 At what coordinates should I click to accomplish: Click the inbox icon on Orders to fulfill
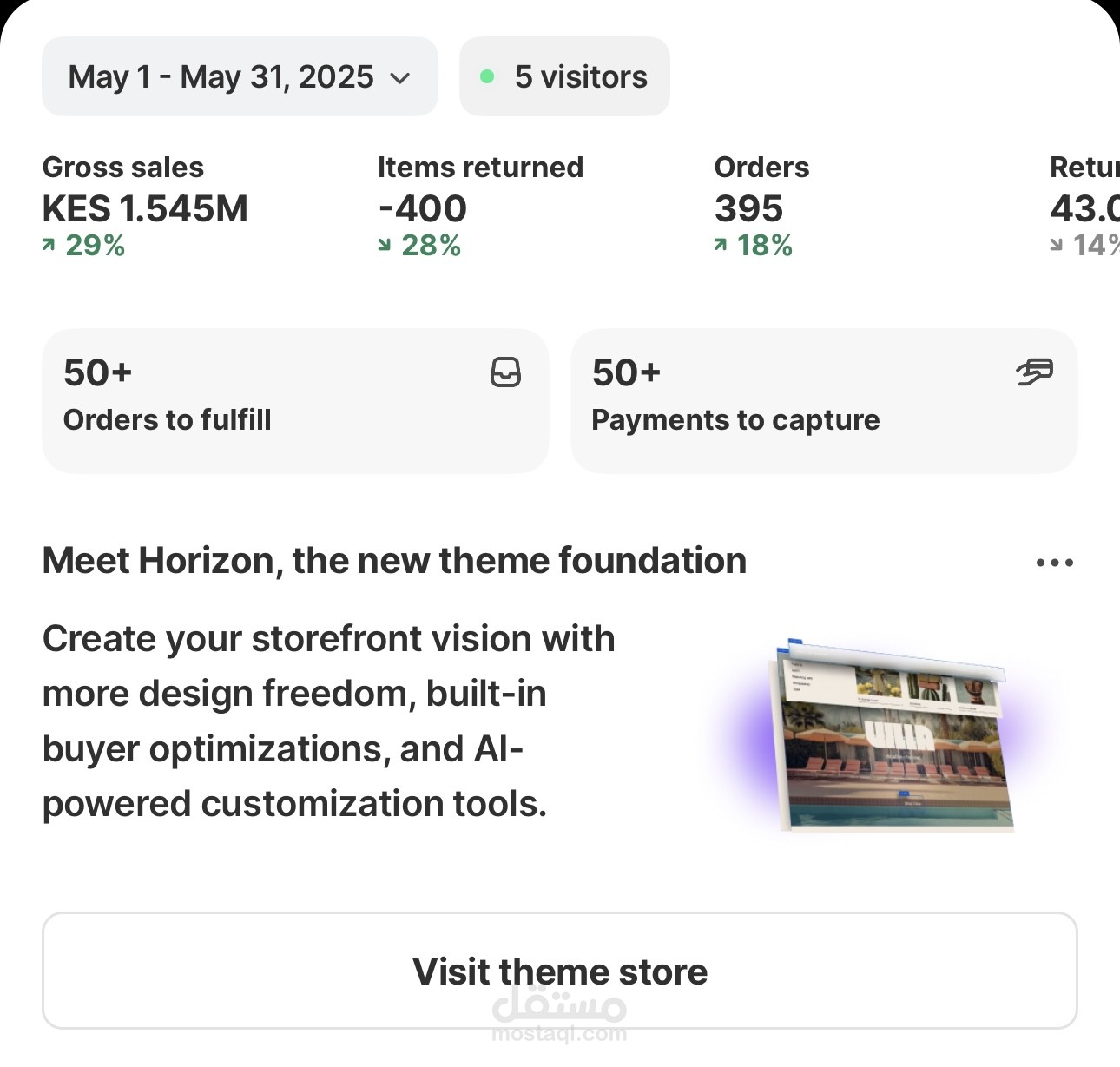[x=505, y=372]
